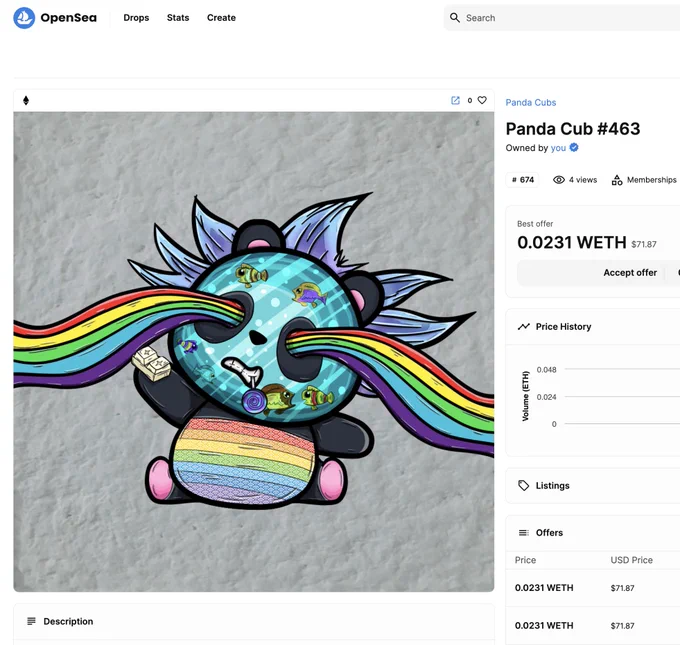Click the blue verified badge icon
Viewport: 680px width, 645px height.
tap(574, 147)
